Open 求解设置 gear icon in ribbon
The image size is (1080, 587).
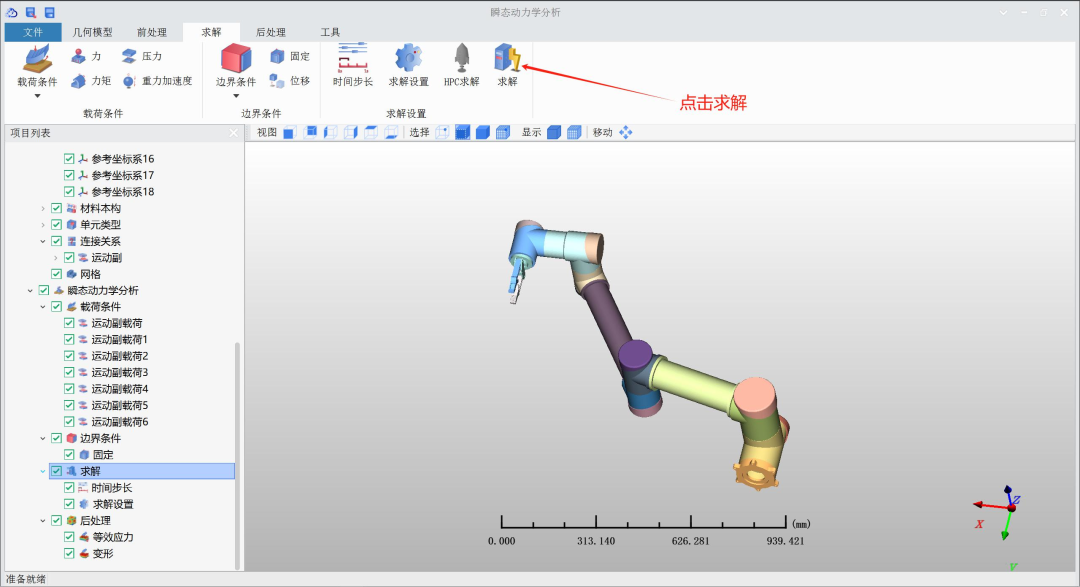tap(408, 58)
